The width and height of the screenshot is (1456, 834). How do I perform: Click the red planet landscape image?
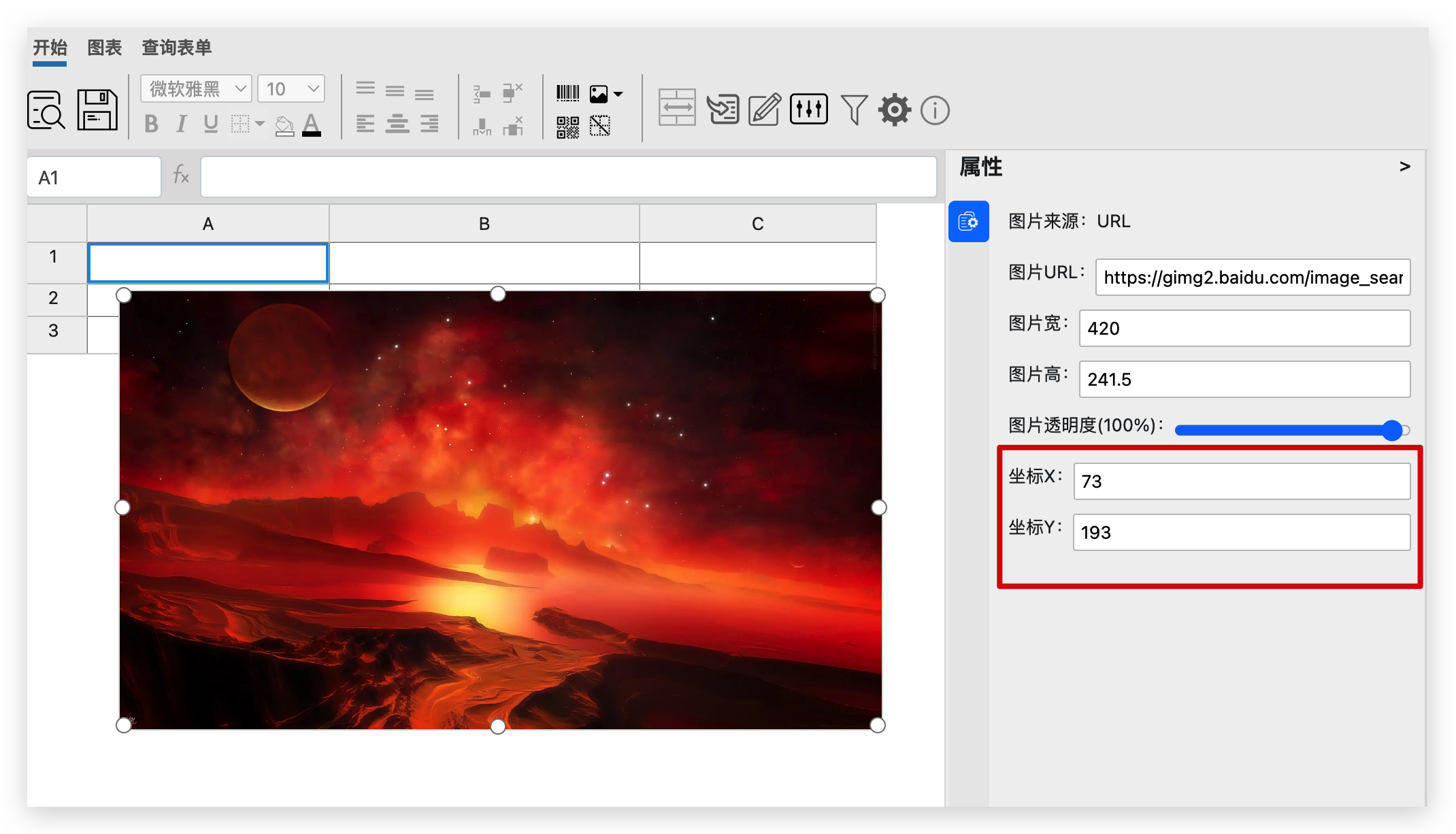pos(501,510)
